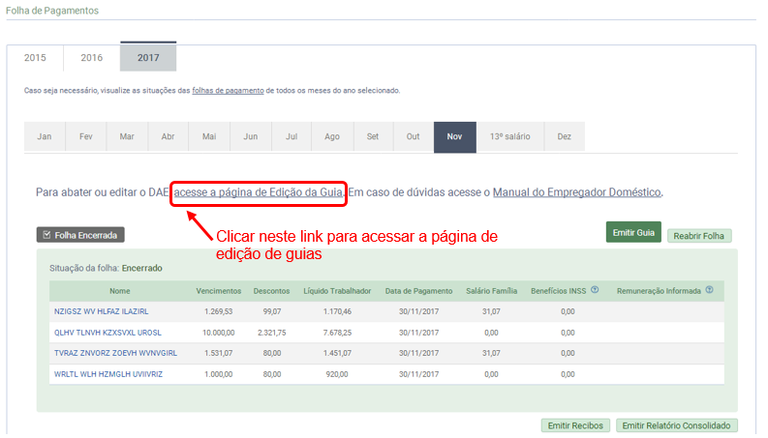Click the Folha de Pagamentos page heading
The height and width of the screenshot is (438, 768).
pos(52,10)
